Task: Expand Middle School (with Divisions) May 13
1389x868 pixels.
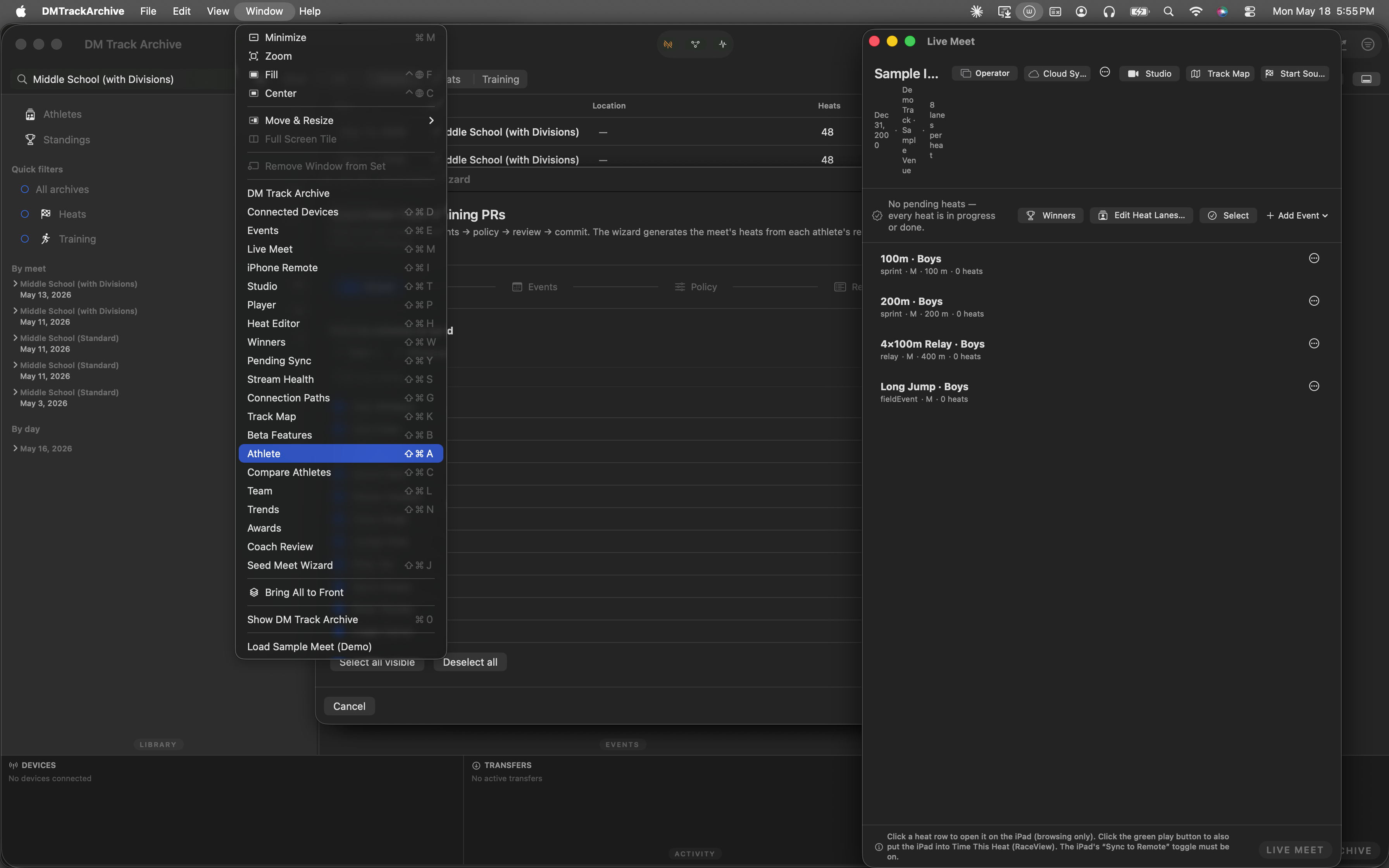Action: [x=15, y=284]
